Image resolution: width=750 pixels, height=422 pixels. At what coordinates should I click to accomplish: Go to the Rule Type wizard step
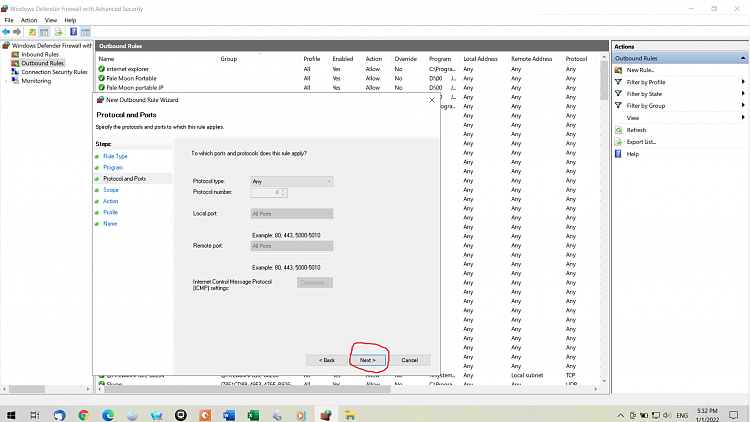[115, 156]
